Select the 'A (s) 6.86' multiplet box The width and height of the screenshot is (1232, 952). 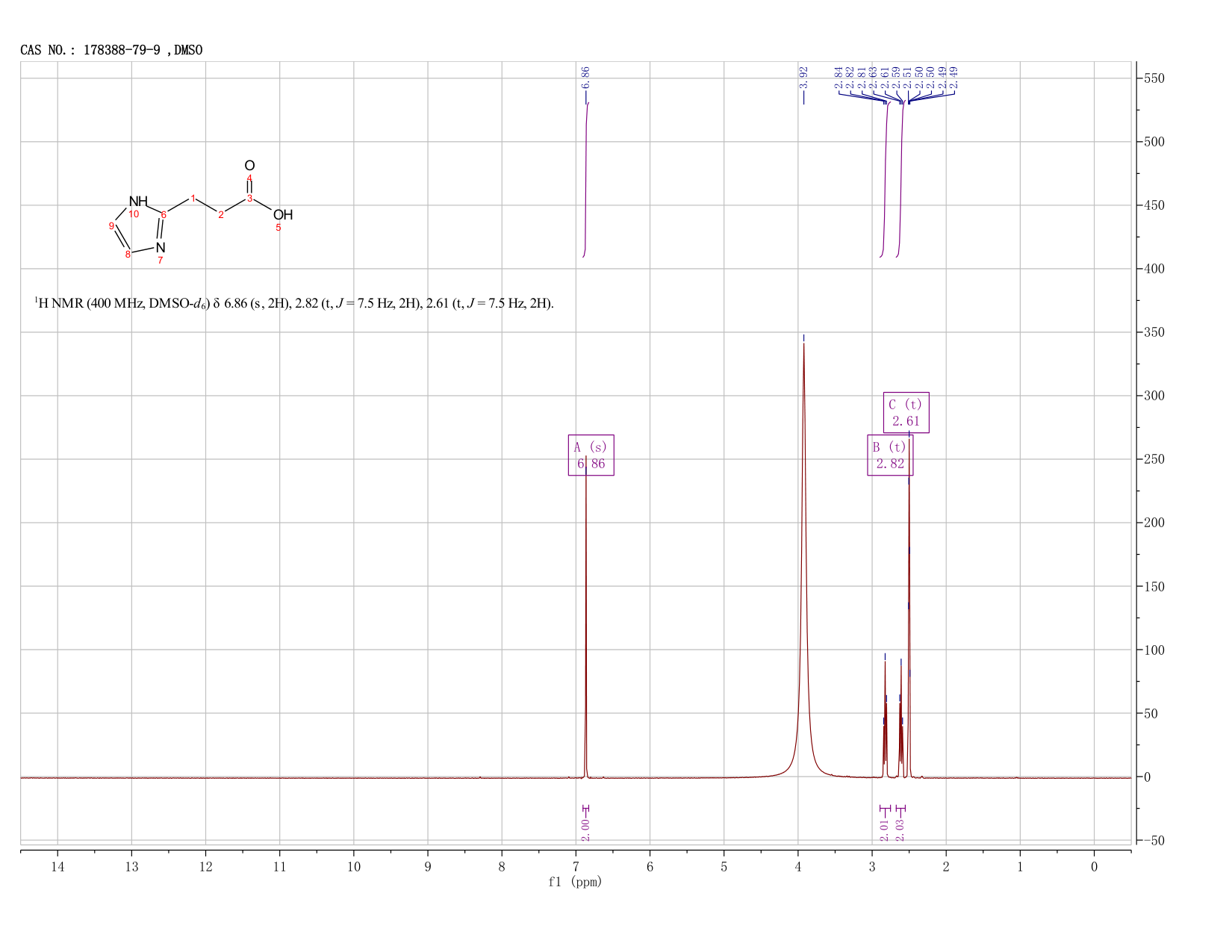(x=591, y=455)
